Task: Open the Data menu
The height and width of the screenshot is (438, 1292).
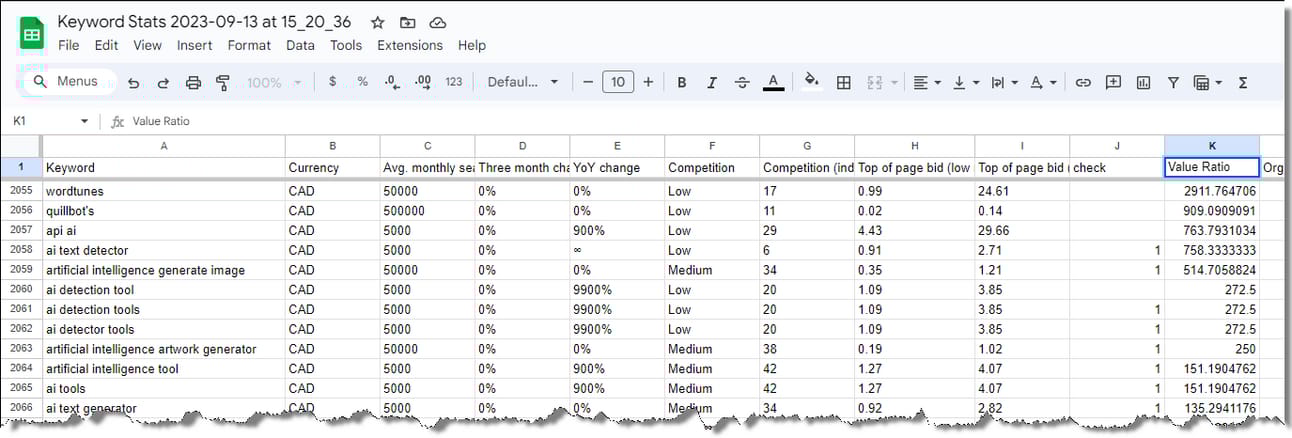Action: (300, 45)
